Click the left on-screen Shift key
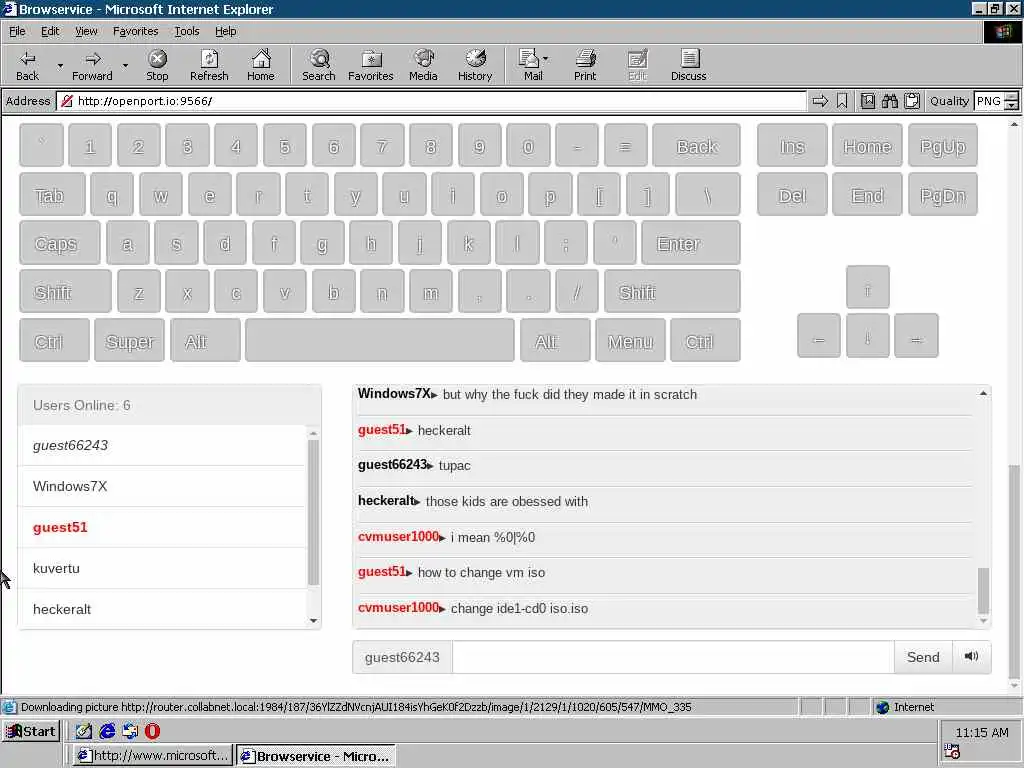 (65, 291)
